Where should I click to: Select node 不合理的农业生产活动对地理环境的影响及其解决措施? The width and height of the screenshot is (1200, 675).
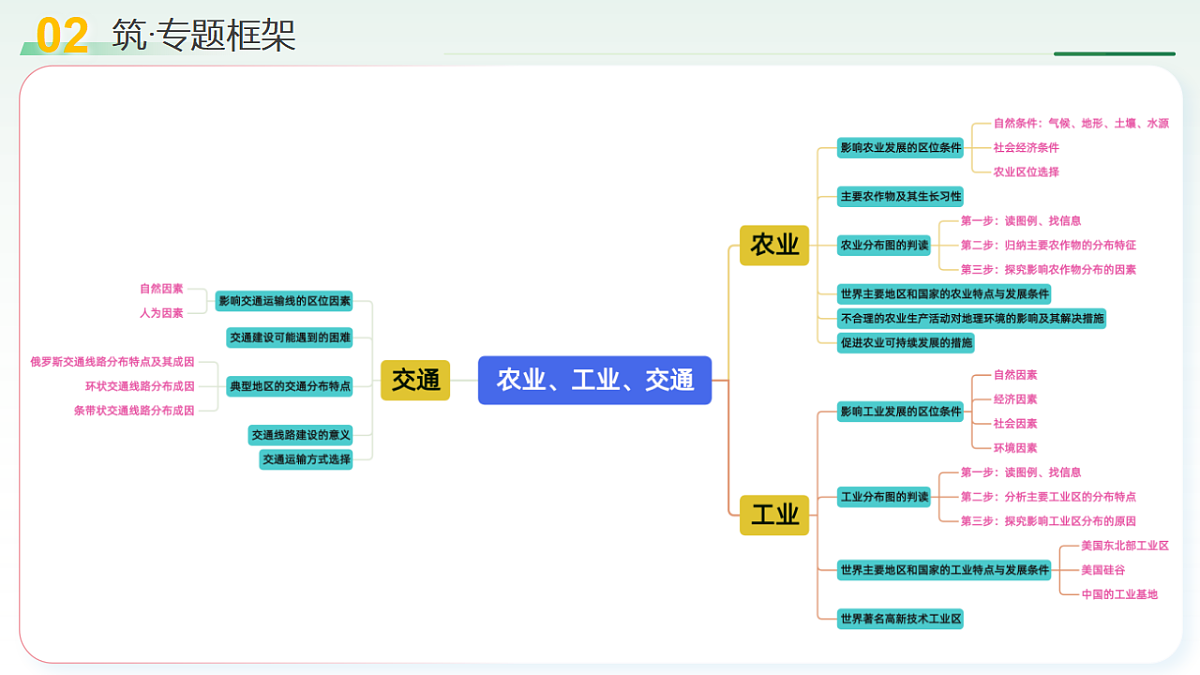(x=972, y=318)
